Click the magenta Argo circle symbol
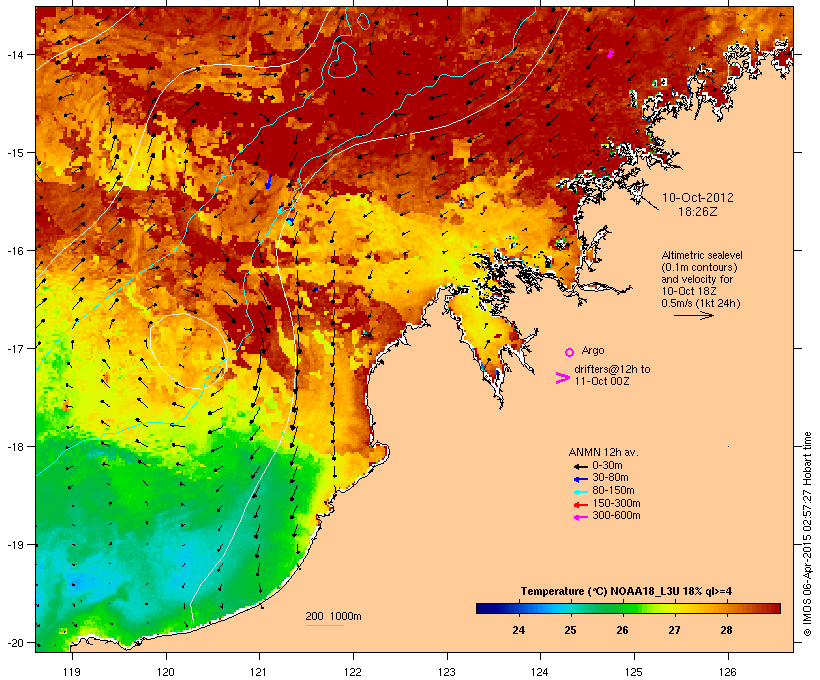Viewport: 820px width, 680px height. click(x=569, y=352)
